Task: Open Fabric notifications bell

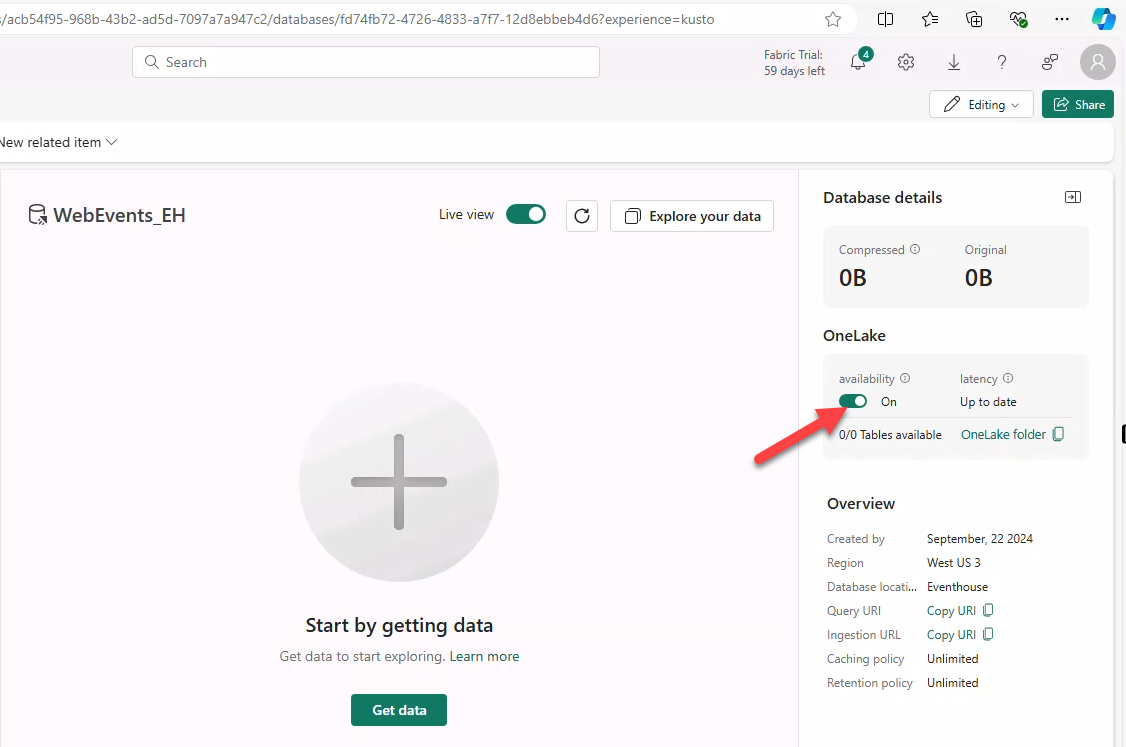Action: tap(857, 62)
